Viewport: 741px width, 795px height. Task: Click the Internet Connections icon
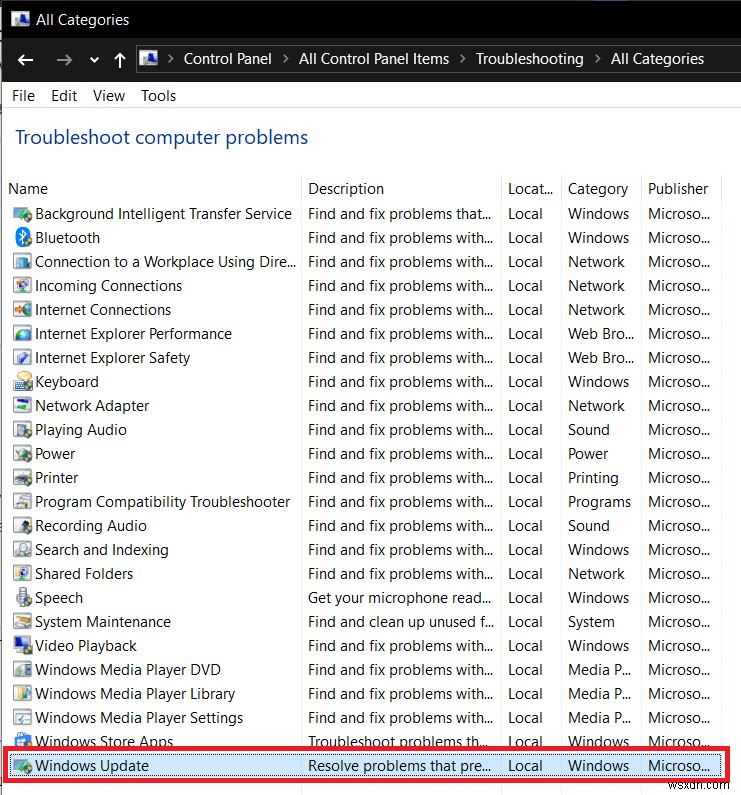click(22, 310)
